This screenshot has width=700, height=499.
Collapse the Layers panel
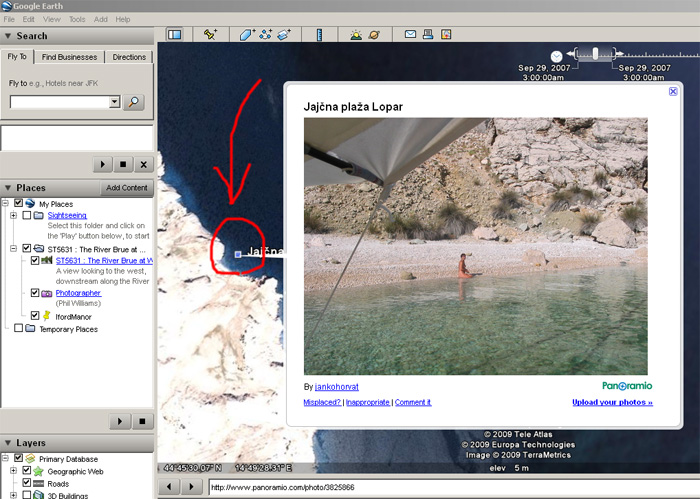pyautogui.click(x=8, y=443)
